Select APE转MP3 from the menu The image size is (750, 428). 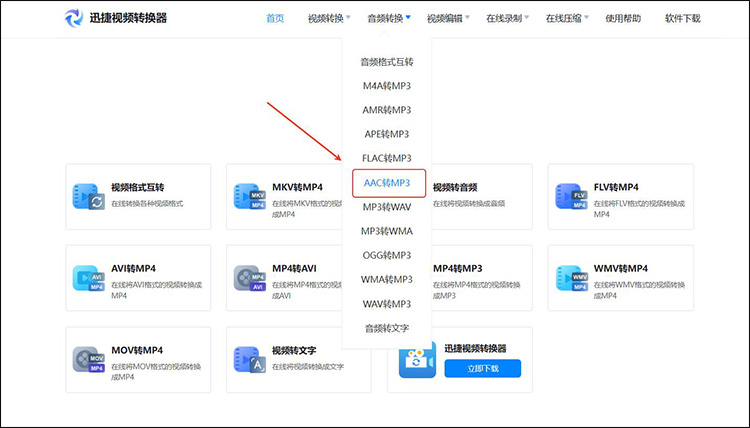pos(386,134)
